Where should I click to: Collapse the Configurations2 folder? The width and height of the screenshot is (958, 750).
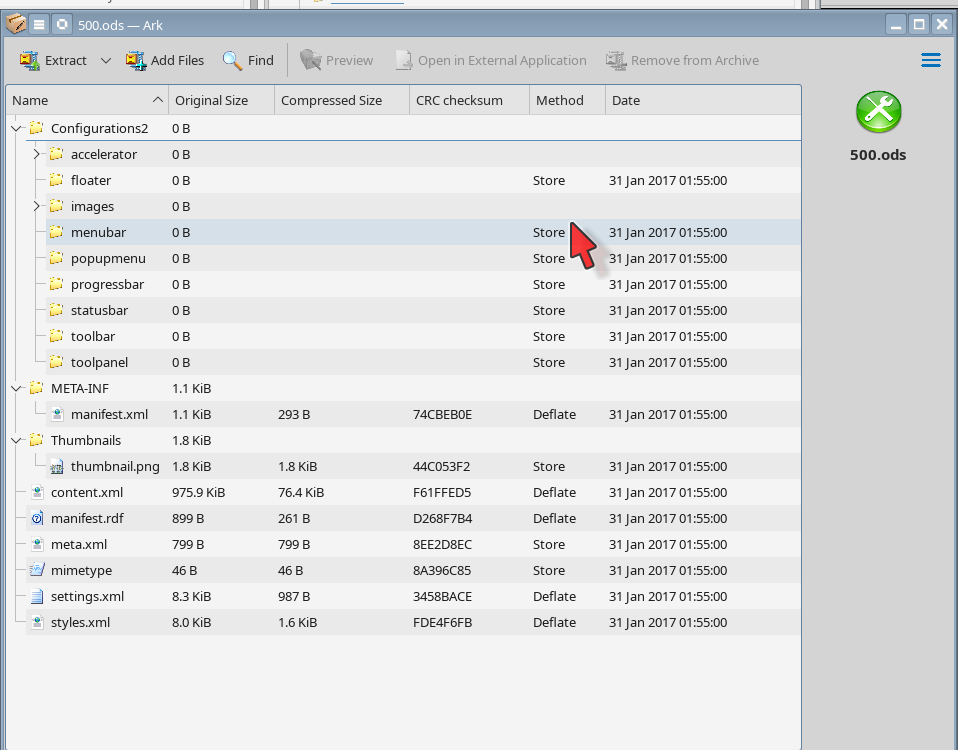pos(16,128)
